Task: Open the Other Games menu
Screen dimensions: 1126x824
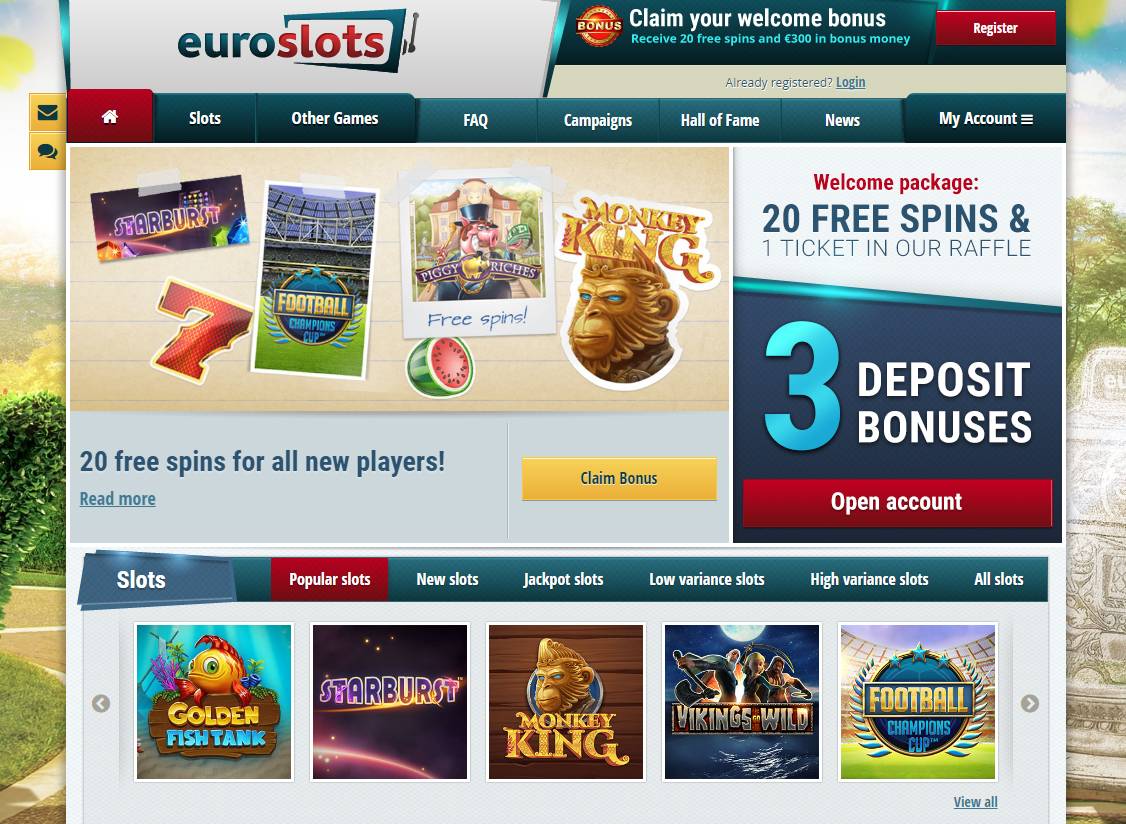Action: click(335, 119)
